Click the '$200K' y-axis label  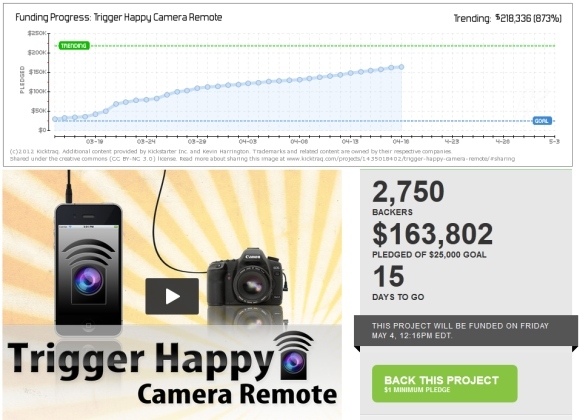pyautogui.click(x=37, y=53)
